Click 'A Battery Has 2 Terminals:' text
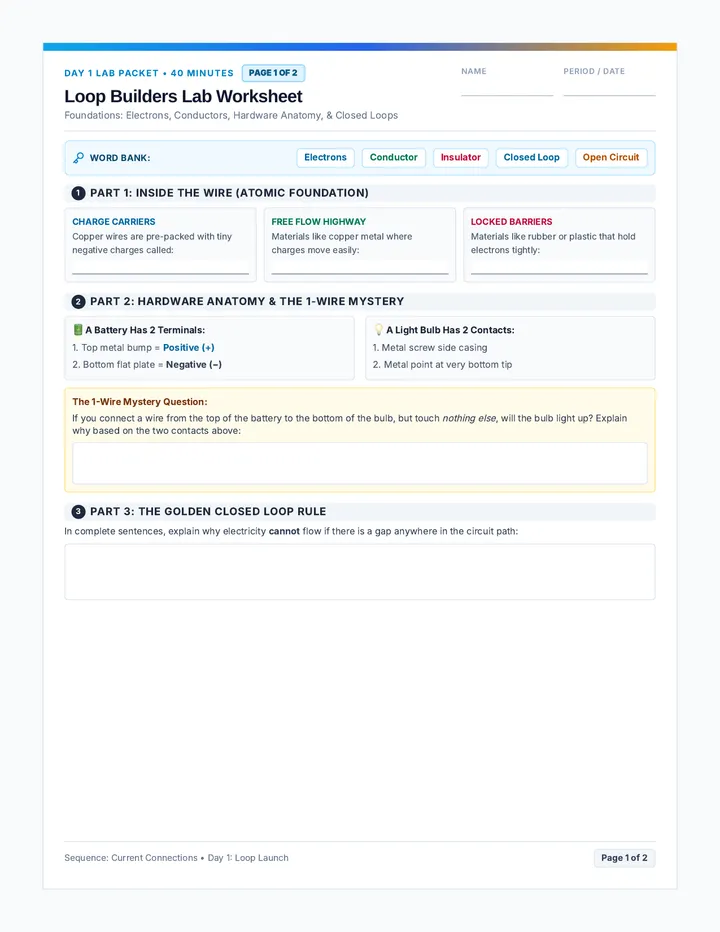The image size is (720, 932). click(x=145, y=330)
